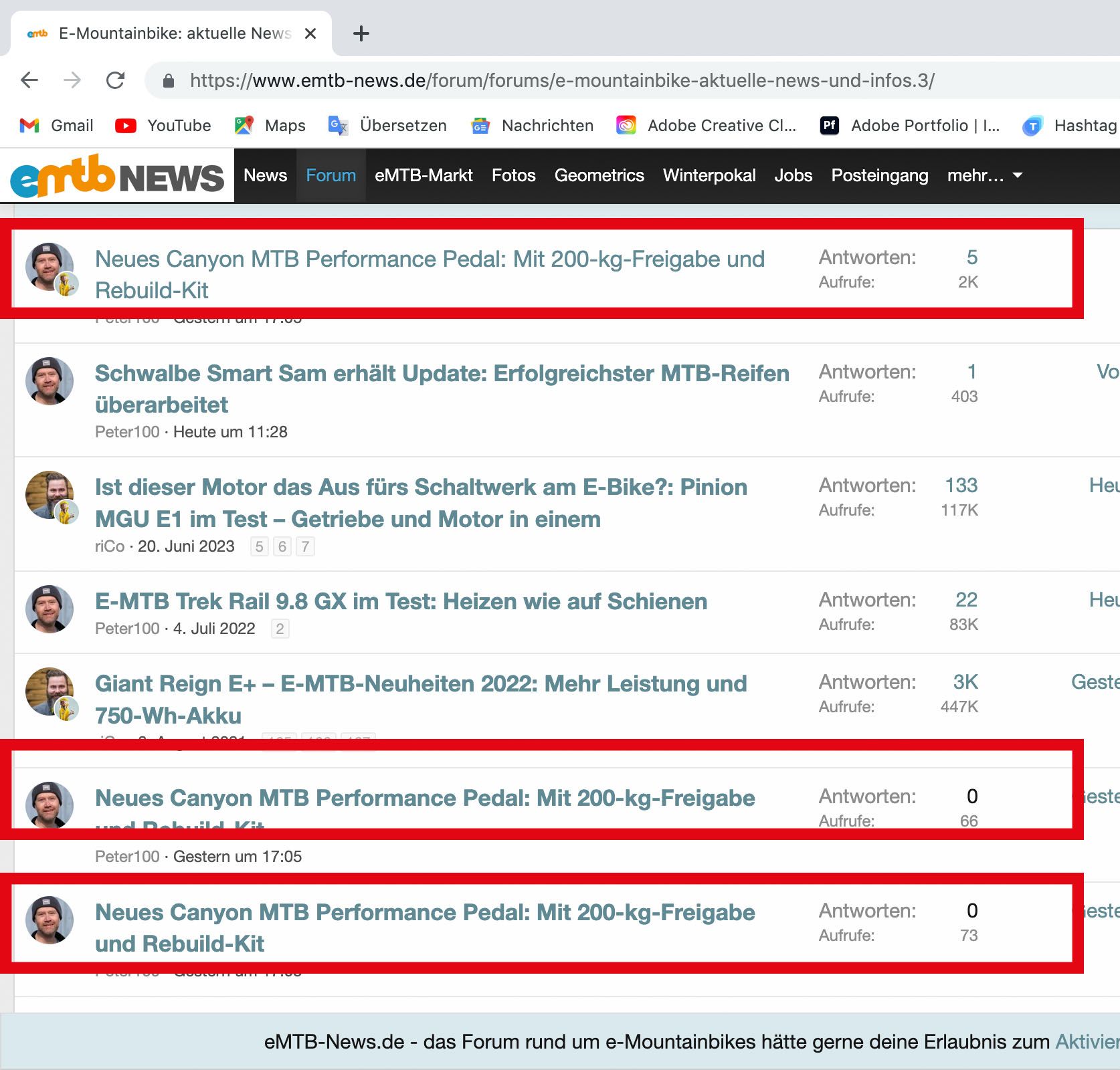1120x1070 pixels.
Task: Go to page 2 of Trek Rail thread
Action: (x=280, y=629)
